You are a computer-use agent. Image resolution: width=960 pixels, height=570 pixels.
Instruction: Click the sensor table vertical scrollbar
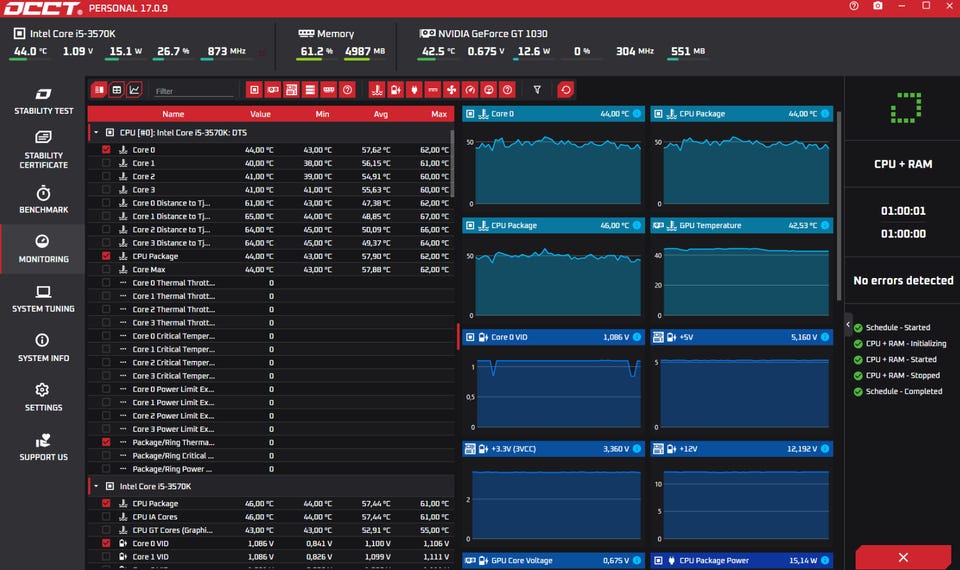[452, 163]
